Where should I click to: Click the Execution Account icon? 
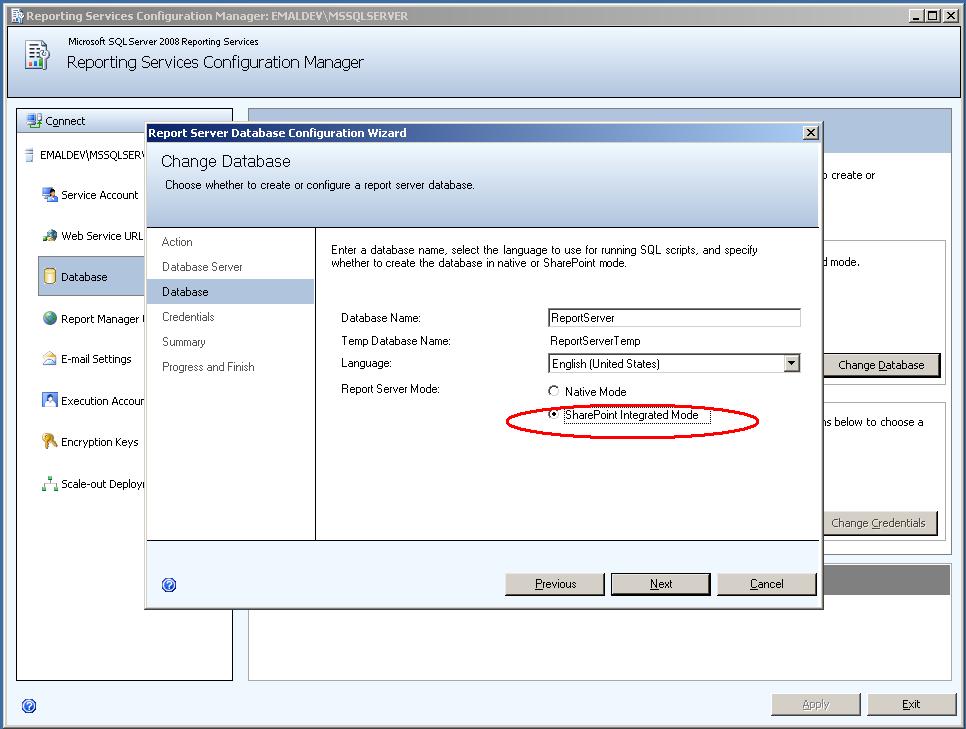coord(49,400)
